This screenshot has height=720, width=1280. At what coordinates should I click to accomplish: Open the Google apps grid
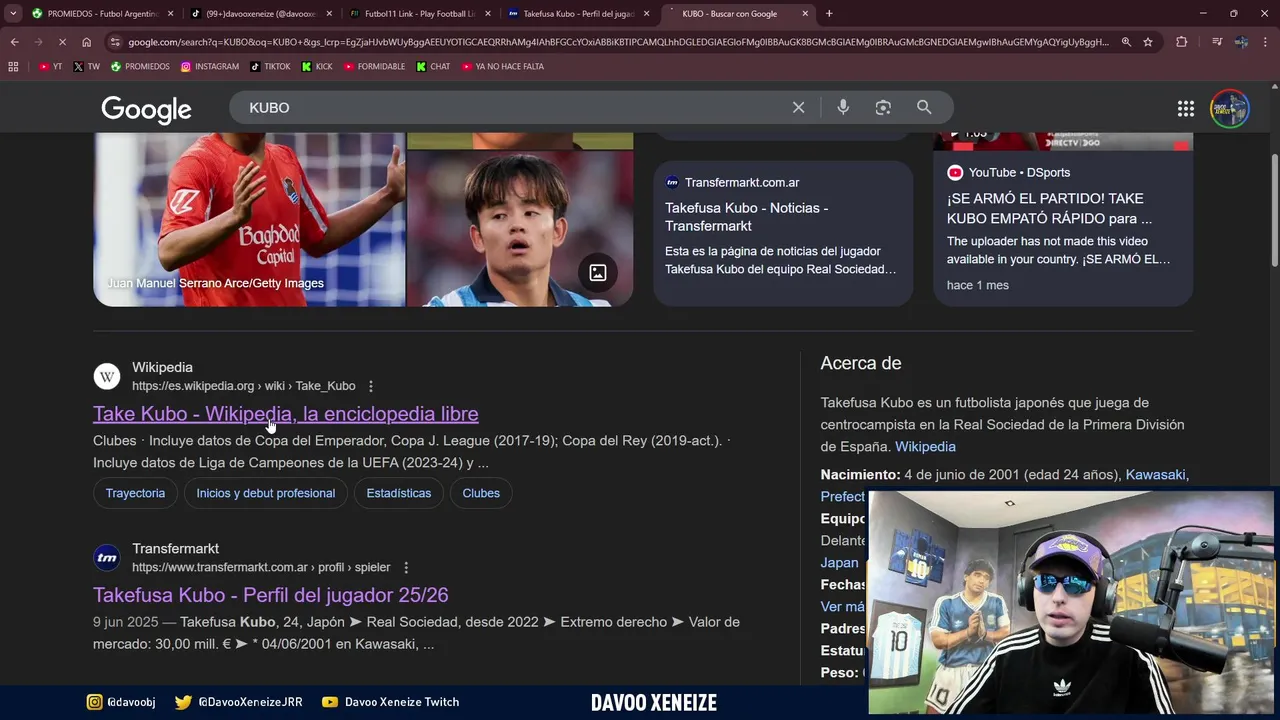pyautogui.click(x=1186, y=108)
